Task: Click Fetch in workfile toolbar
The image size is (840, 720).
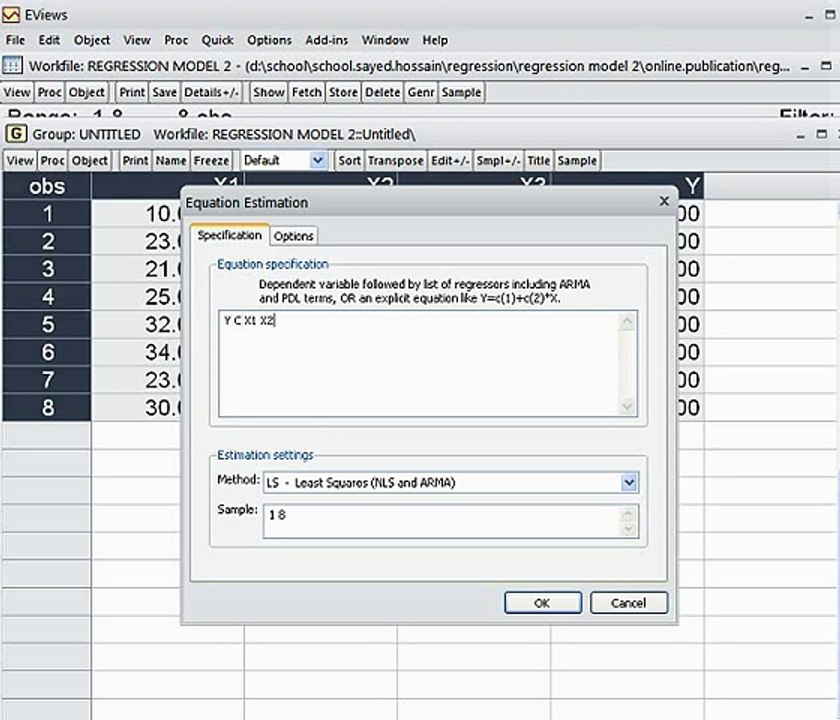Action: [306, 92]
